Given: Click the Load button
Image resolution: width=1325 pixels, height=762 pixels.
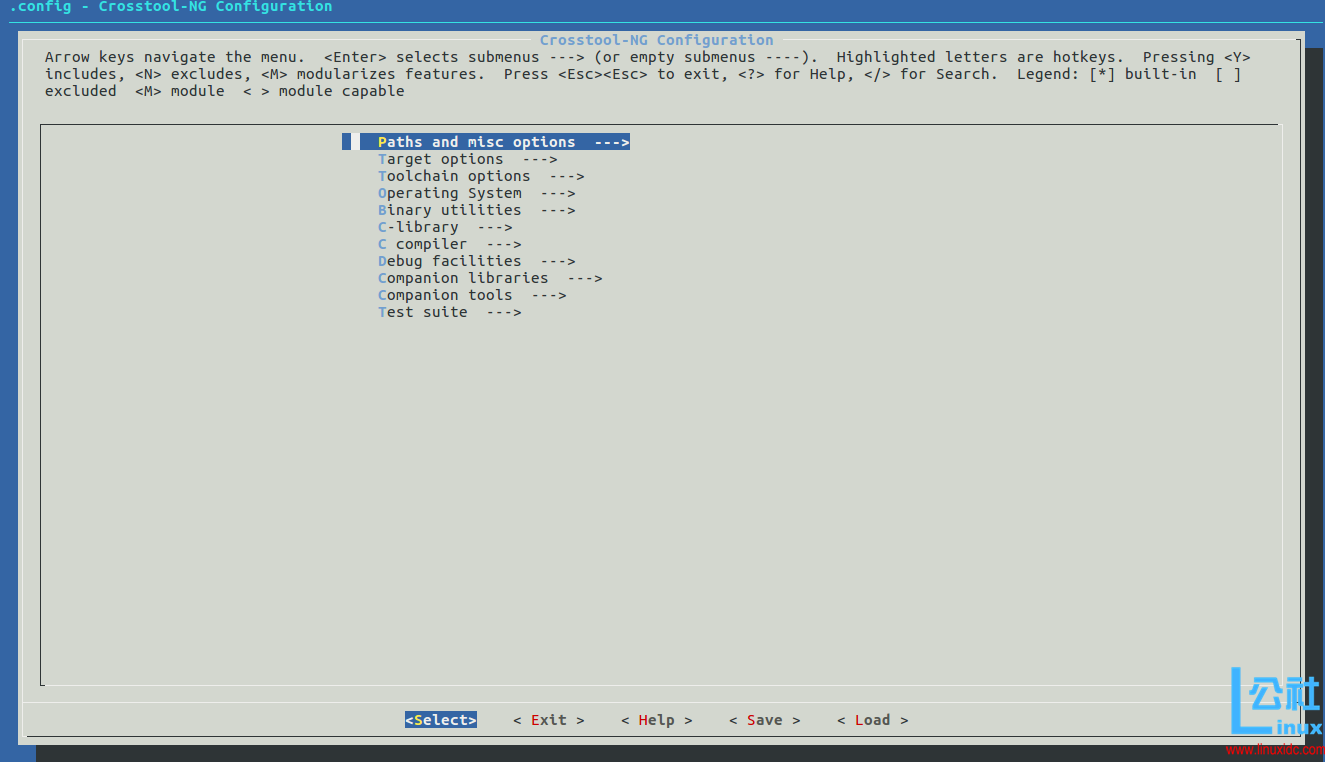Looking at the screenshot, I should point(873,720).
